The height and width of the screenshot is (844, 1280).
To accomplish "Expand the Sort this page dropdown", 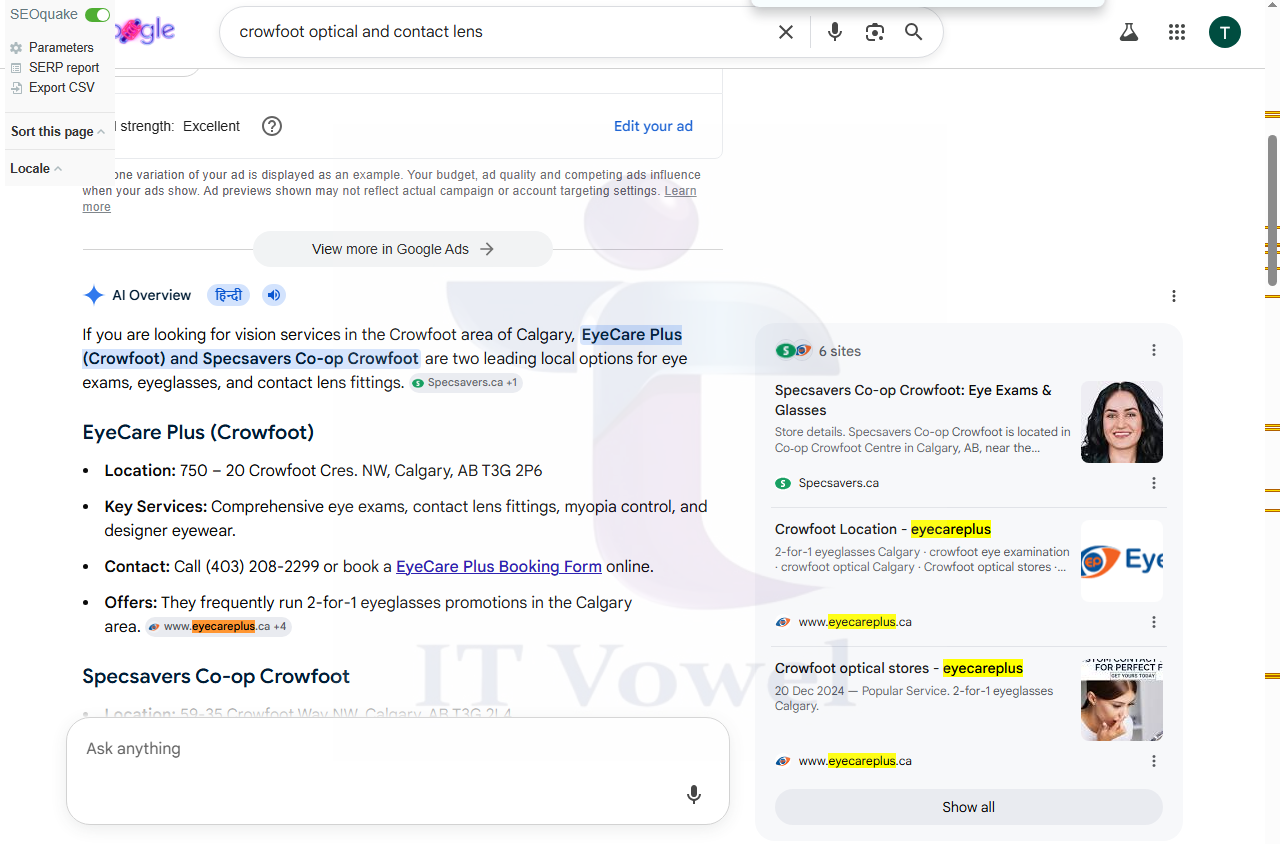I will [58, 131].
